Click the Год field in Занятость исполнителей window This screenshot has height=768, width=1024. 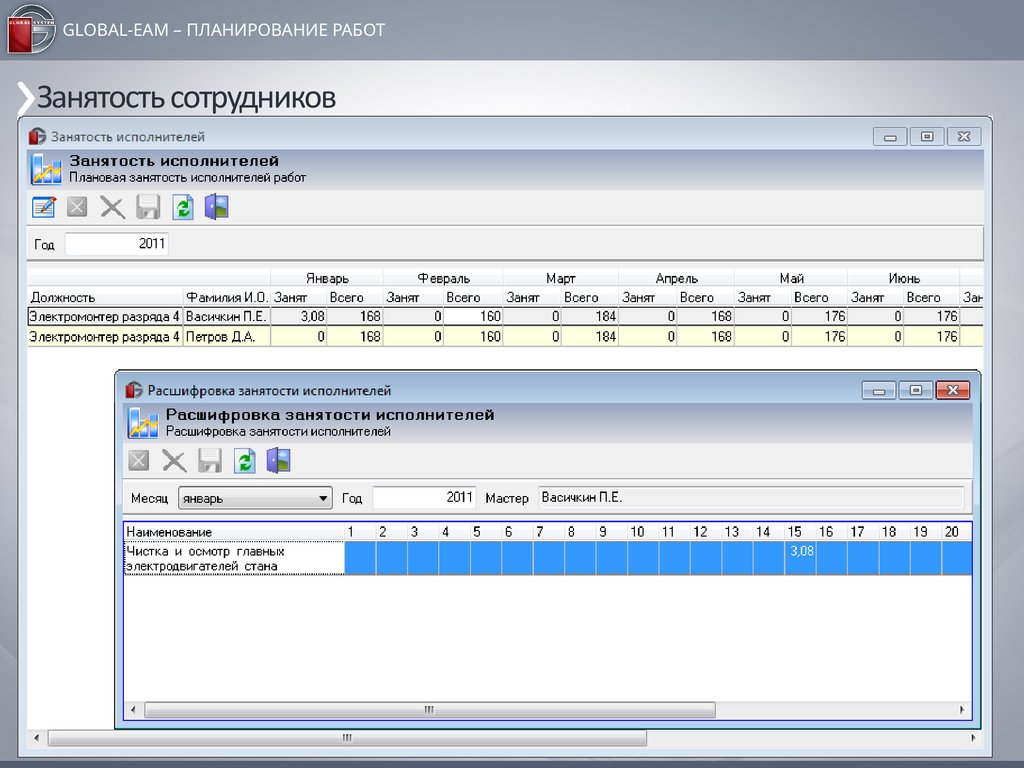(x=116, y=244)
